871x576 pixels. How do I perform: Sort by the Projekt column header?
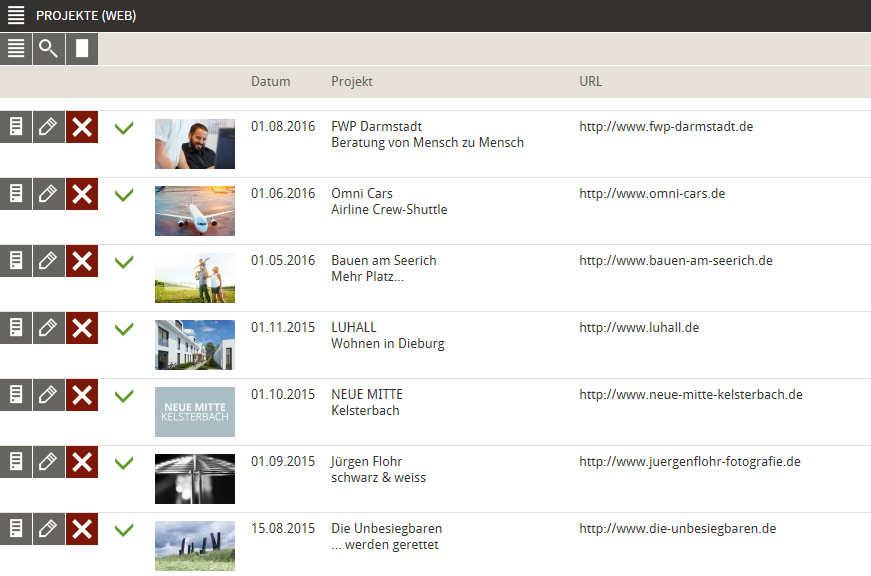351,81
